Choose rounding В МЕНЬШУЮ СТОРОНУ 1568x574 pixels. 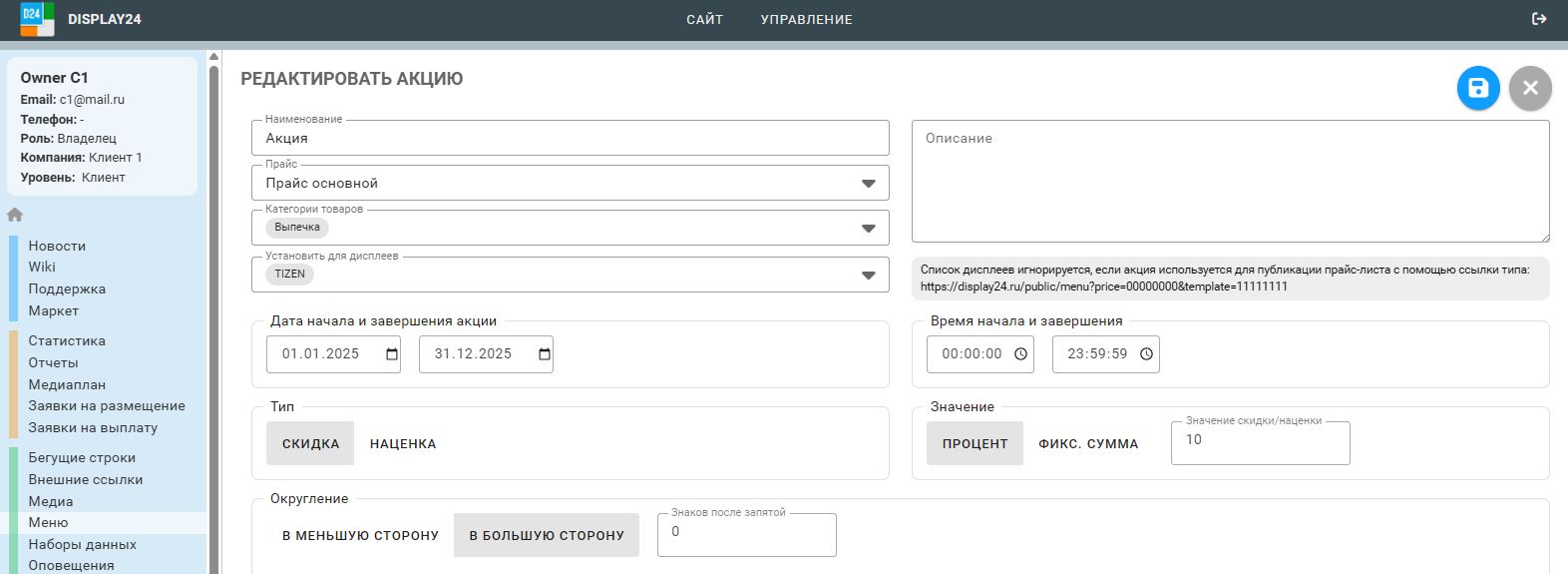[360, 536]
